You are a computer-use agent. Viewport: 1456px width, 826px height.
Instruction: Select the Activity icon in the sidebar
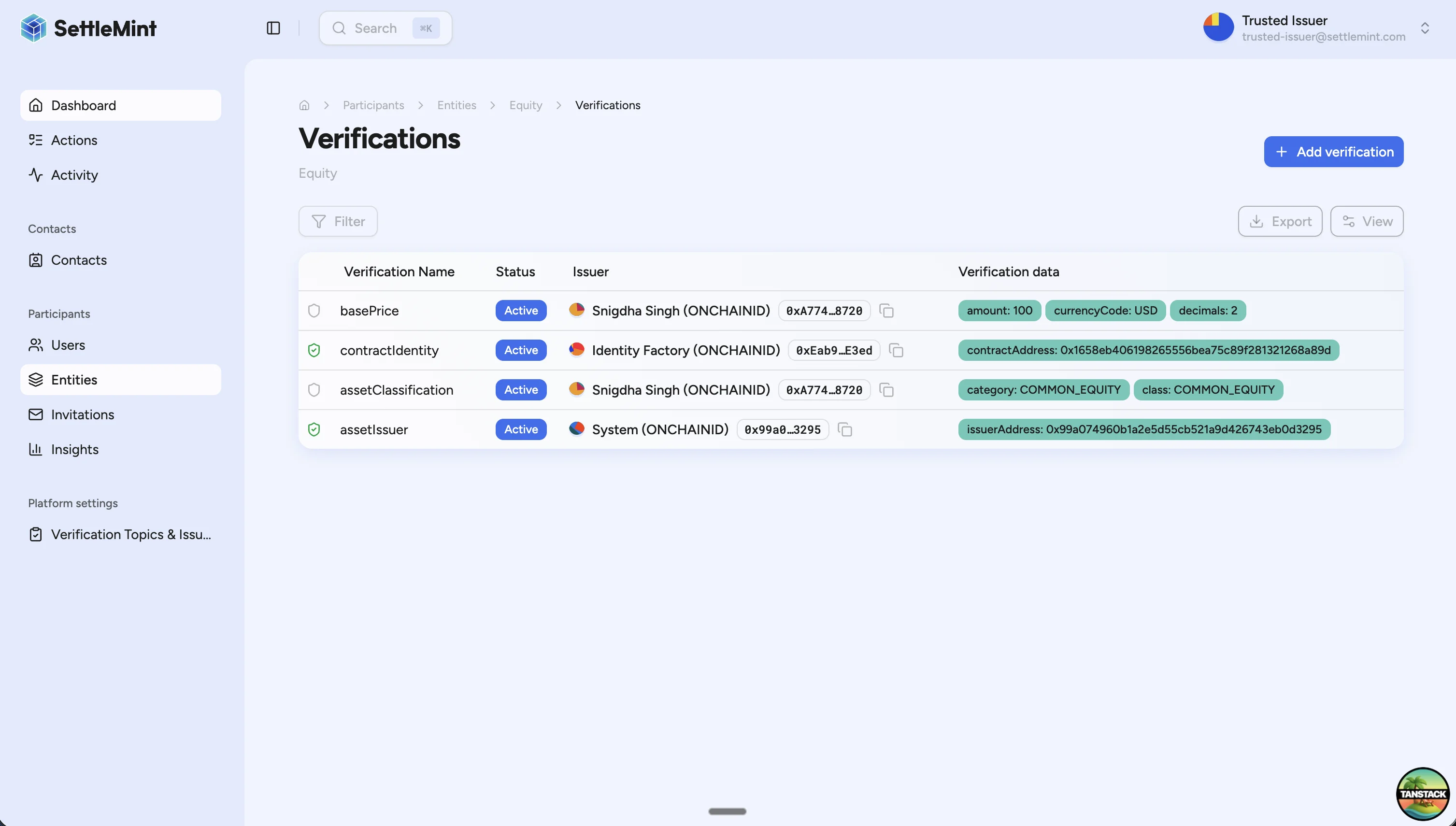pos(36,175)
